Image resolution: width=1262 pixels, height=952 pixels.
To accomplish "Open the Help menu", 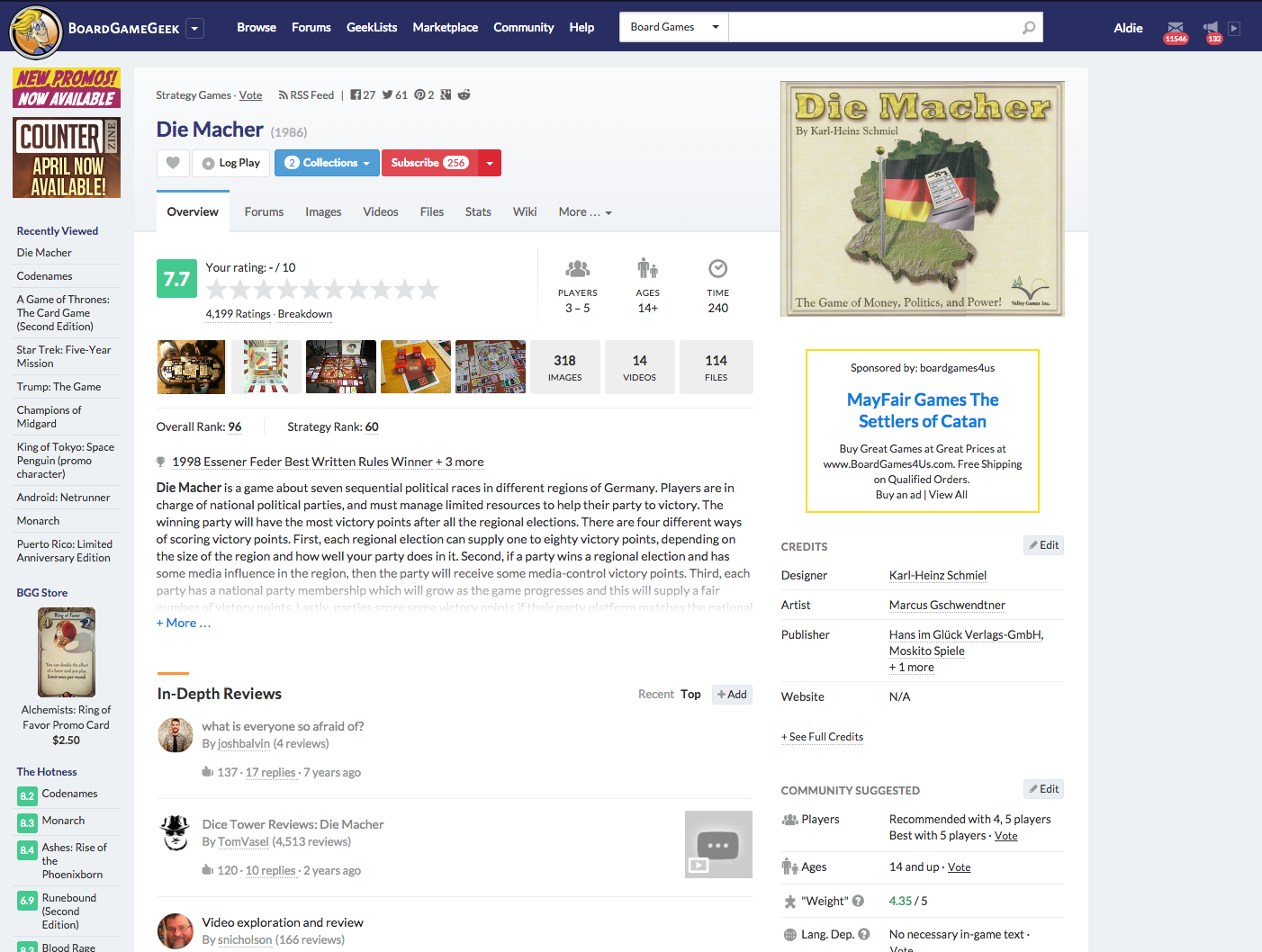I will tap(581, 28).
